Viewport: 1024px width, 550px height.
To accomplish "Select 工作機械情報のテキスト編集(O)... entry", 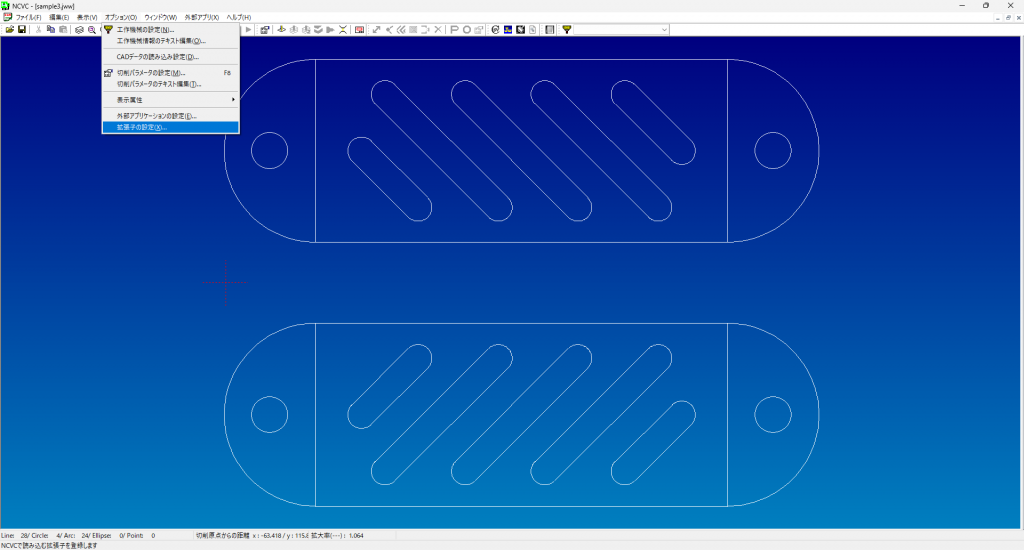I will [170, 40].
